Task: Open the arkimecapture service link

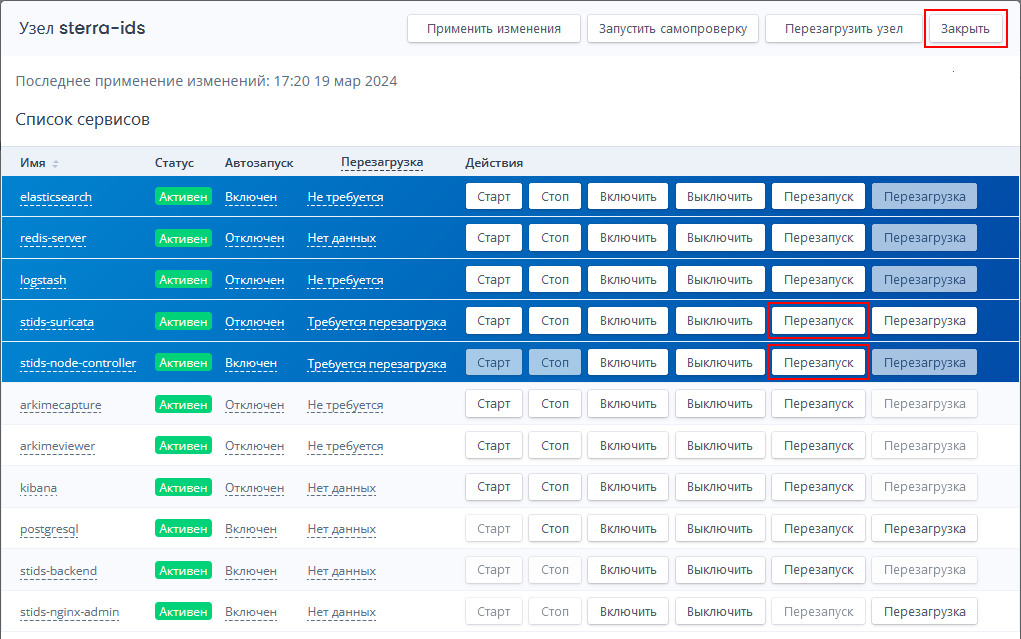Action: 61,405
